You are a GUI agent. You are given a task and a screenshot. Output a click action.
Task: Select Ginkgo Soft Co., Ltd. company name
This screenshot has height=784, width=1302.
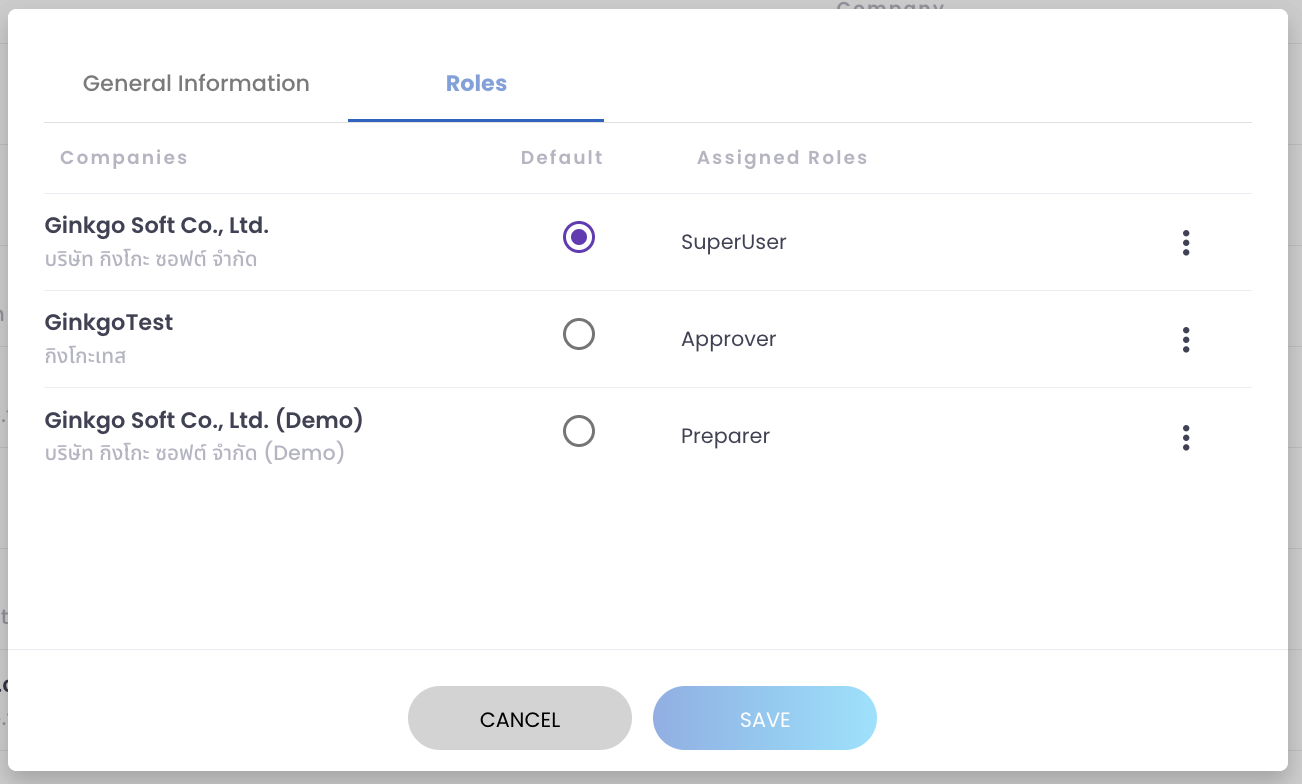coord(156,225)
